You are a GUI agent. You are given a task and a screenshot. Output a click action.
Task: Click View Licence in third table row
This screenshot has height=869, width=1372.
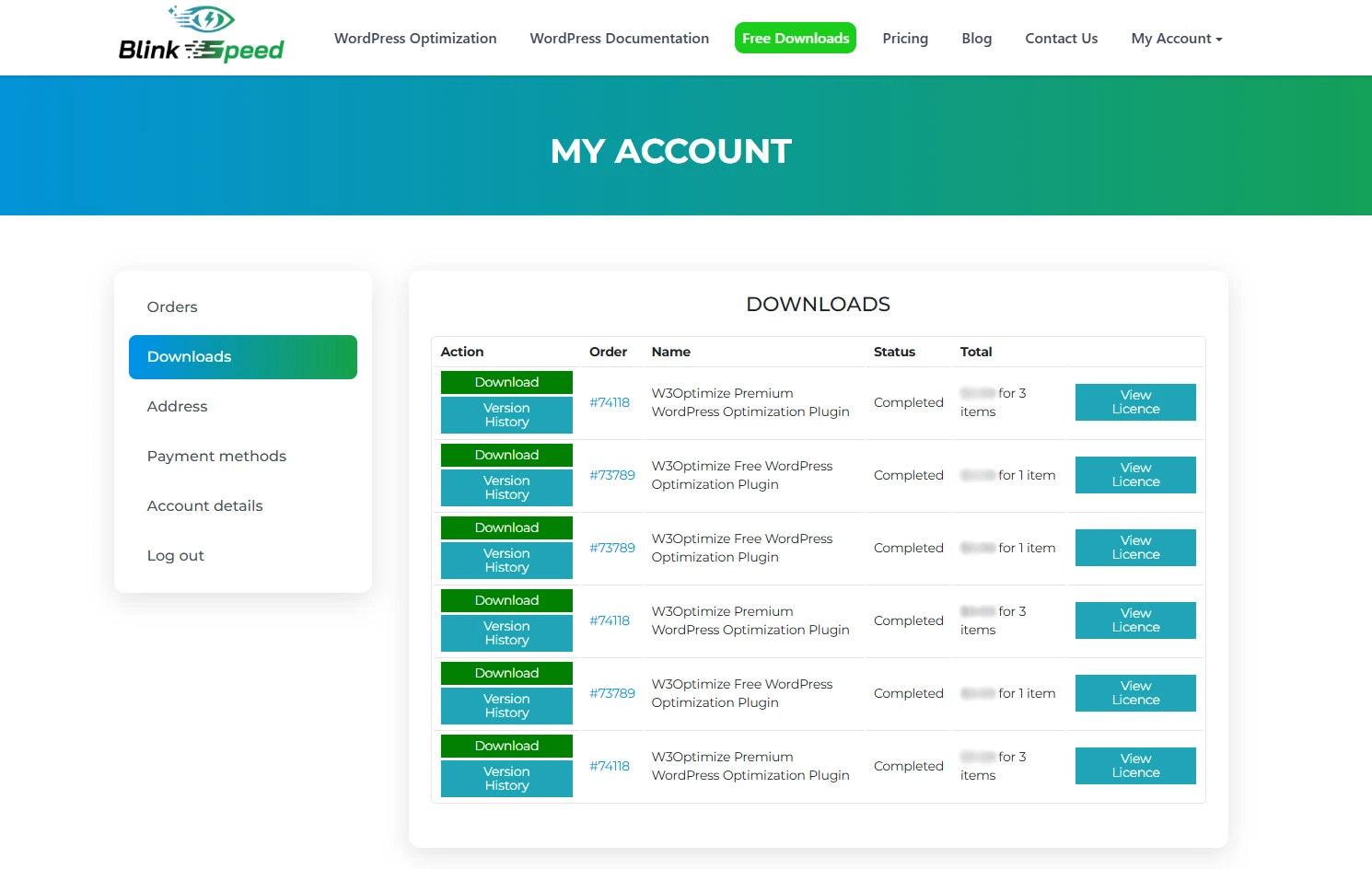(1135, 548)
